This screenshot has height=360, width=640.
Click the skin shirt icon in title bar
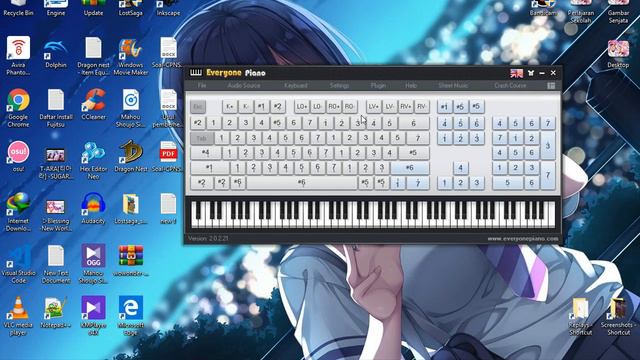[531, 73]
